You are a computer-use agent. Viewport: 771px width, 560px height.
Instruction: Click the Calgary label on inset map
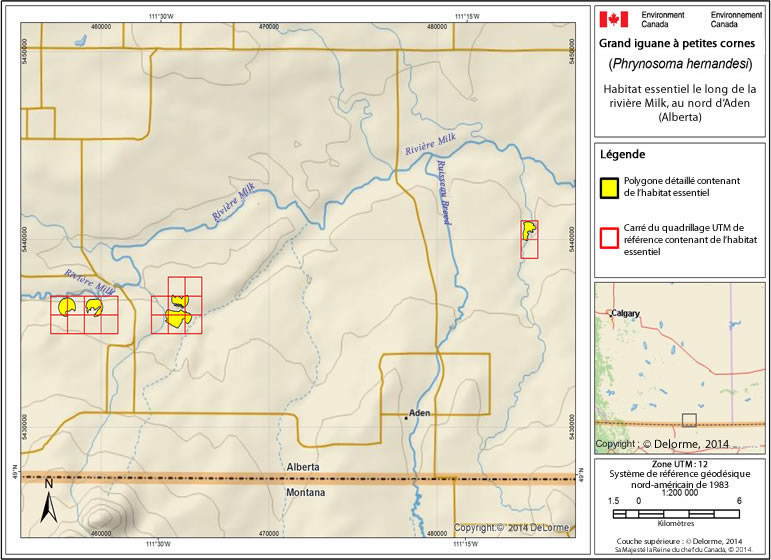coord(625,313)
